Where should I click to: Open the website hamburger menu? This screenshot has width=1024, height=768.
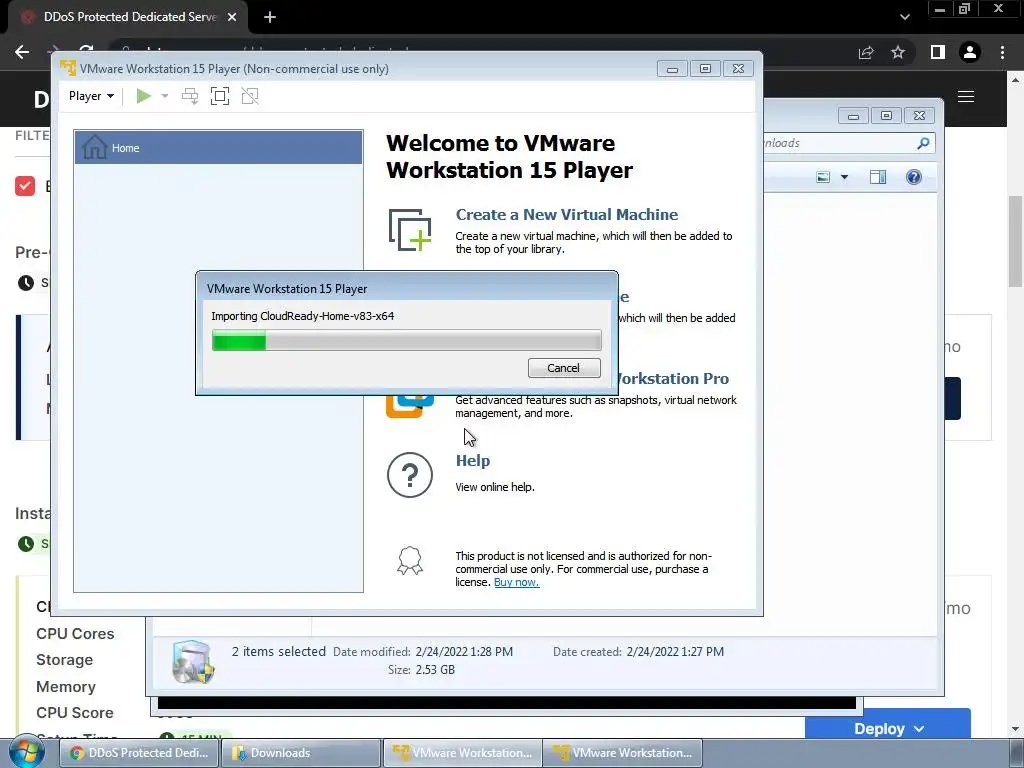point(966,97)
